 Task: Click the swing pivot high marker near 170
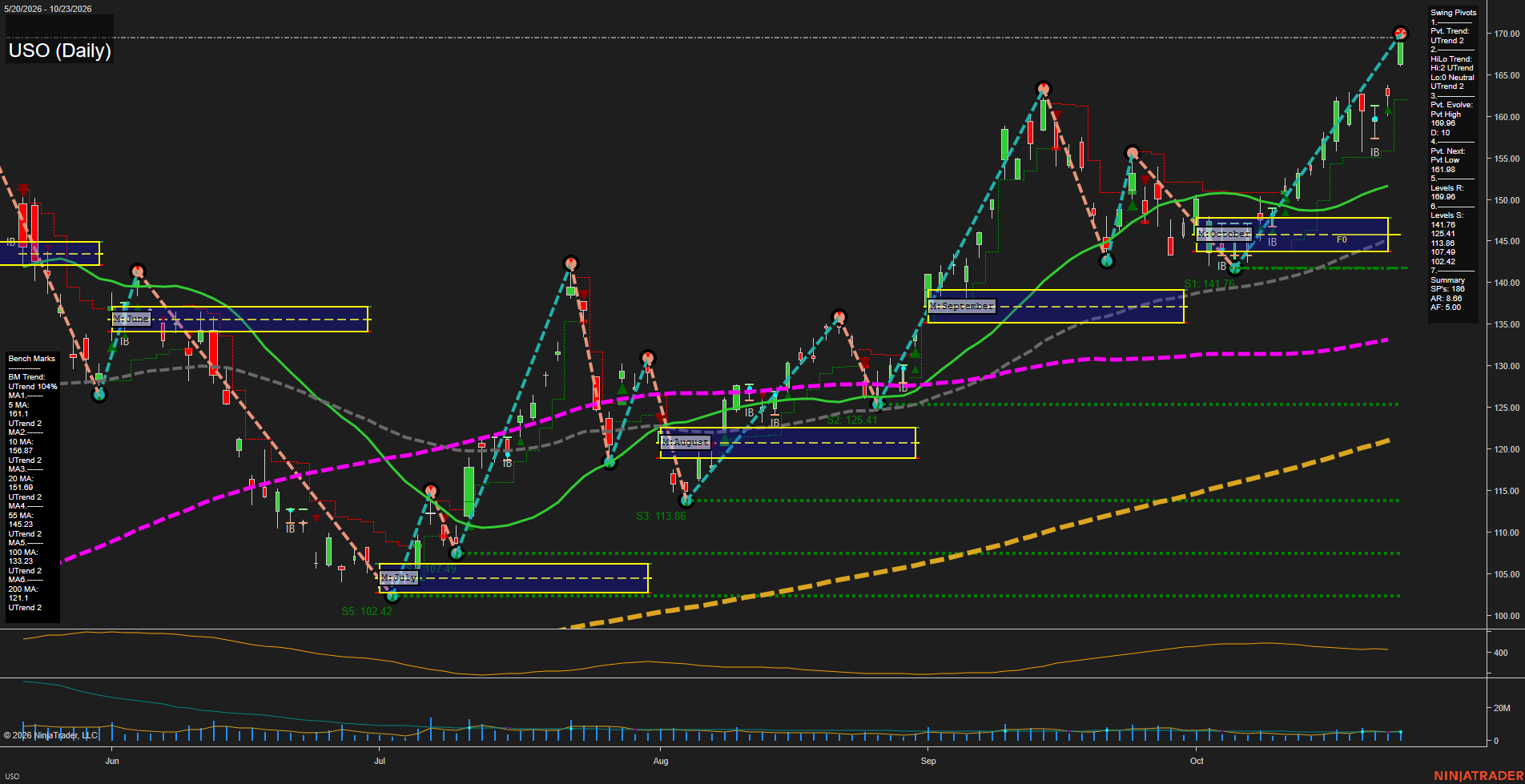coord(1400,34)
